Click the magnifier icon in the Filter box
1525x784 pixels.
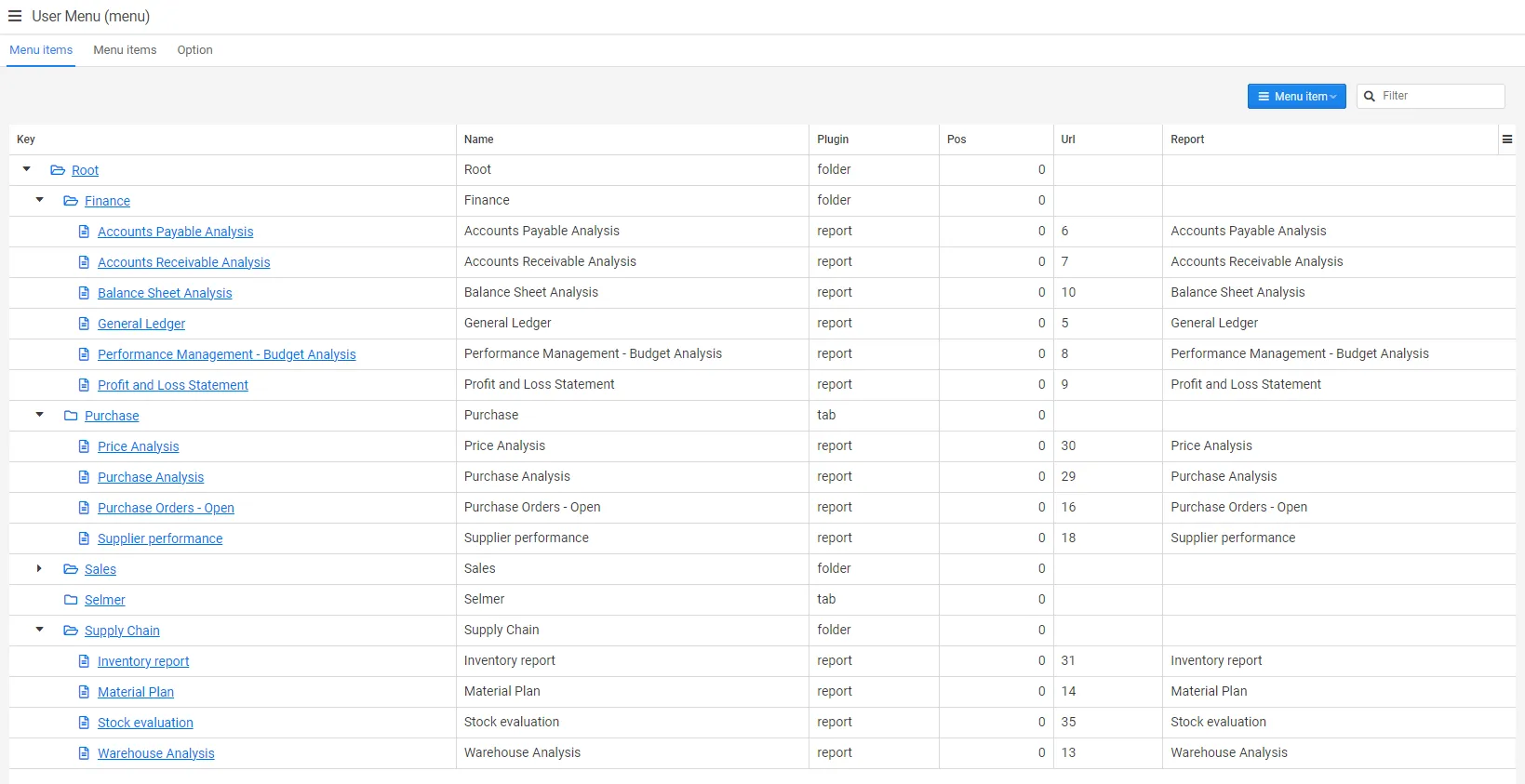click(x=1368, y=96)
